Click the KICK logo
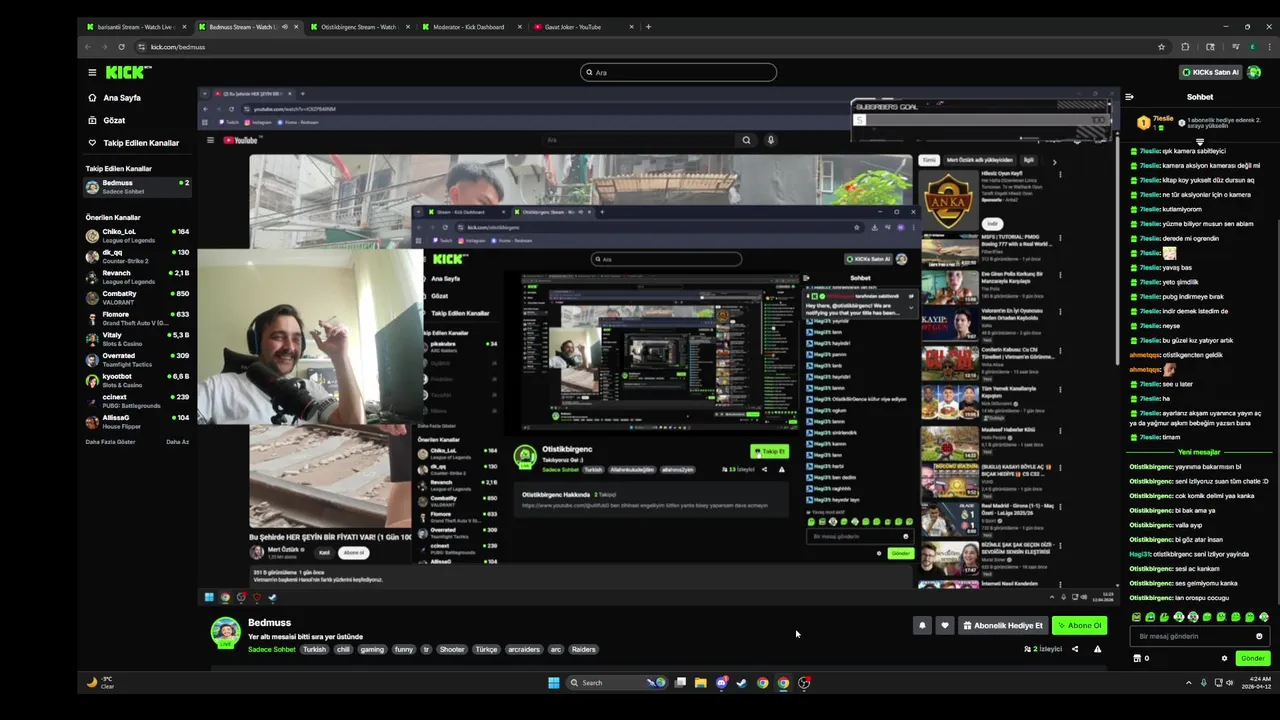 [128, 72]
